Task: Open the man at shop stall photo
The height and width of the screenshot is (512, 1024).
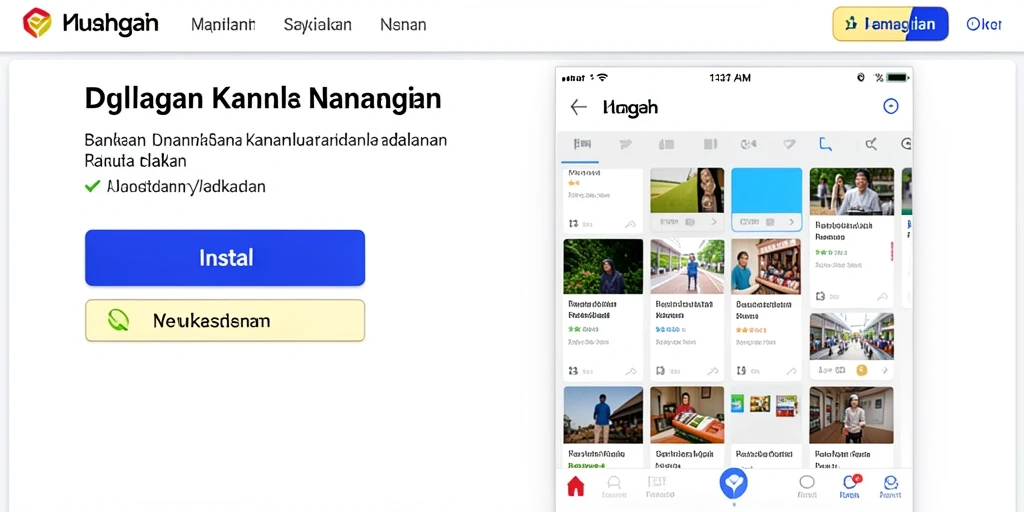Action: coord(765,266)
